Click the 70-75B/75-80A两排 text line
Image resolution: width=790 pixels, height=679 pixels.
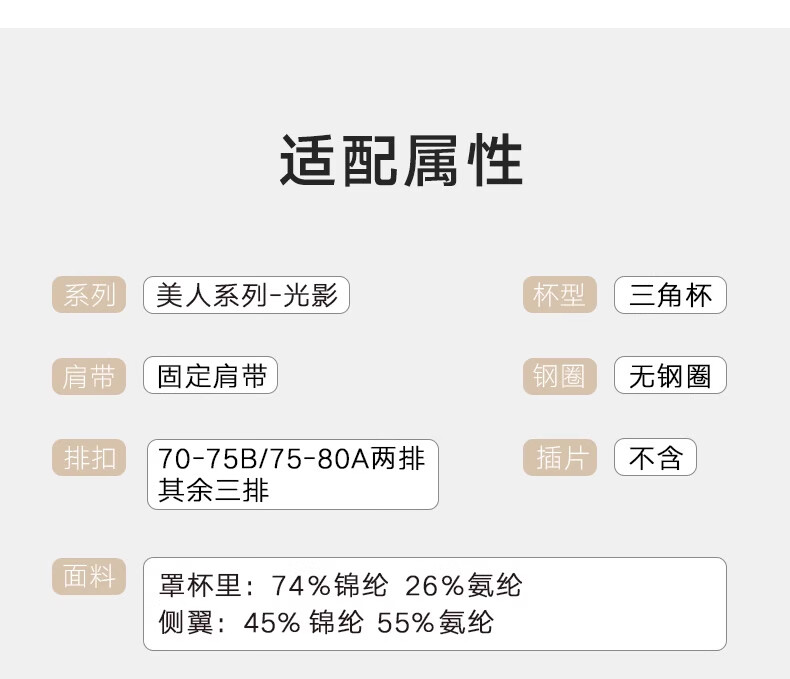pos(292,458)
